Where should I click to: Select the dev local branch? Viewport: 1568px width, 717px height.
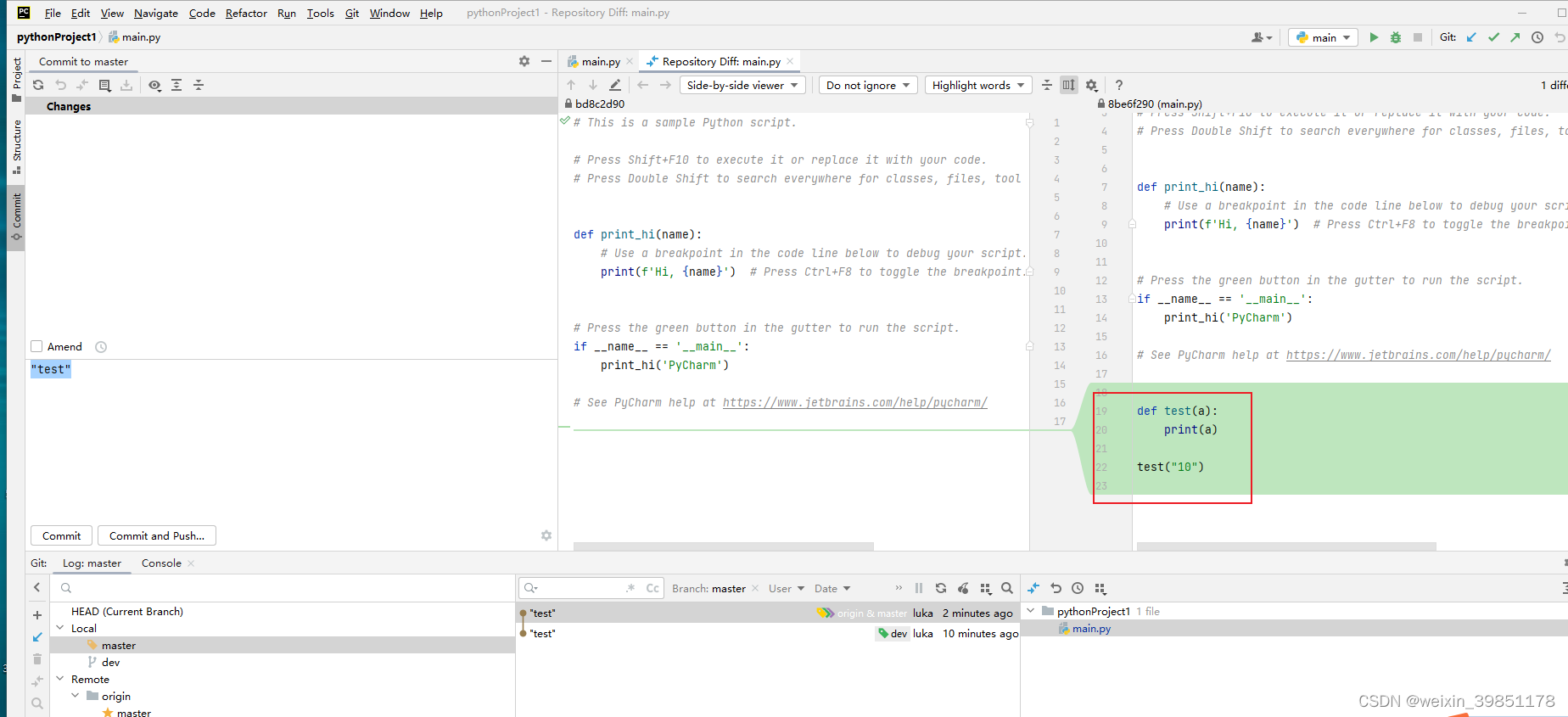110,662
